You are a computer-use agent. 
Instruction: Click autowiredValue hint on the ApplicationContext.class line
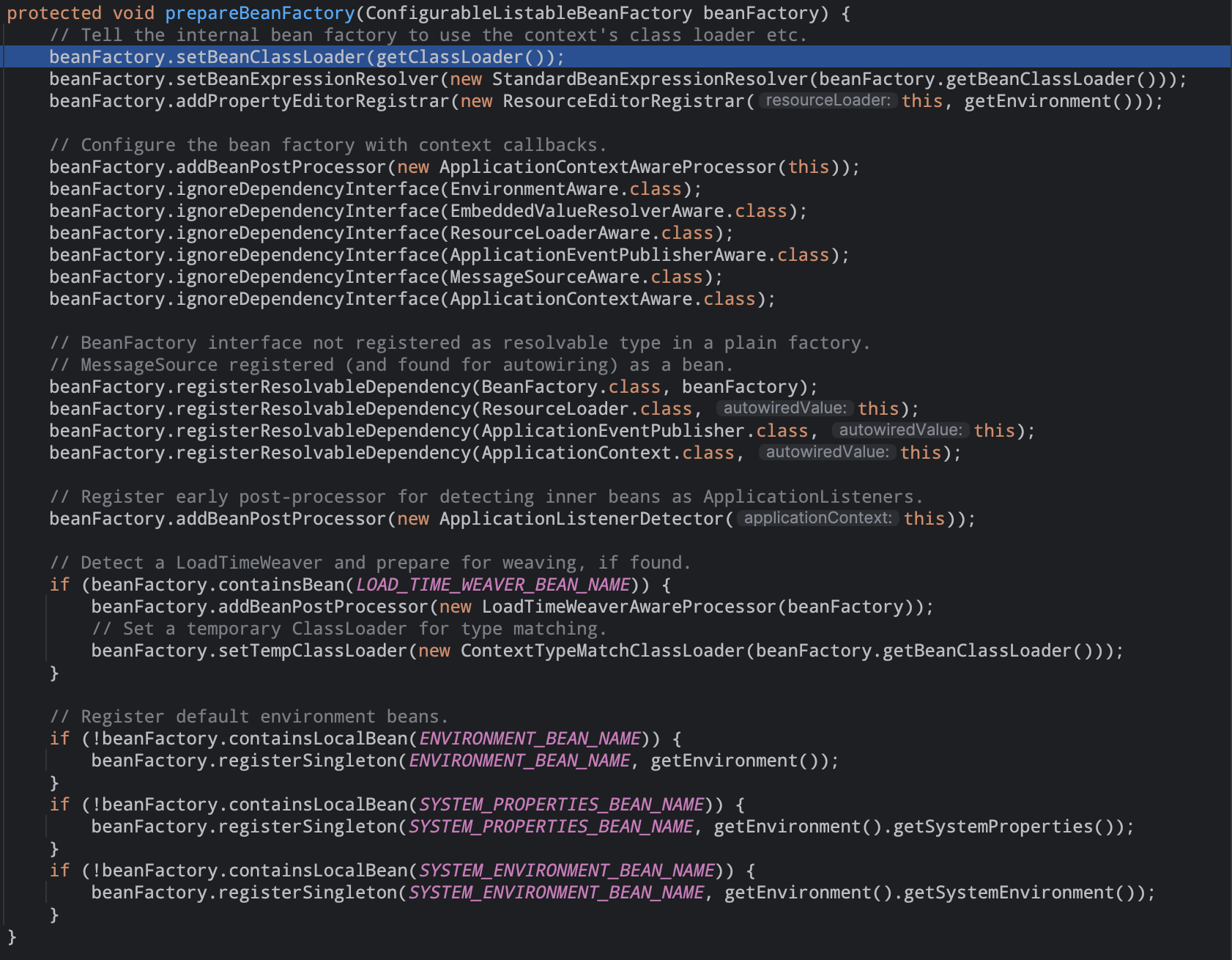tap(827, 452)
